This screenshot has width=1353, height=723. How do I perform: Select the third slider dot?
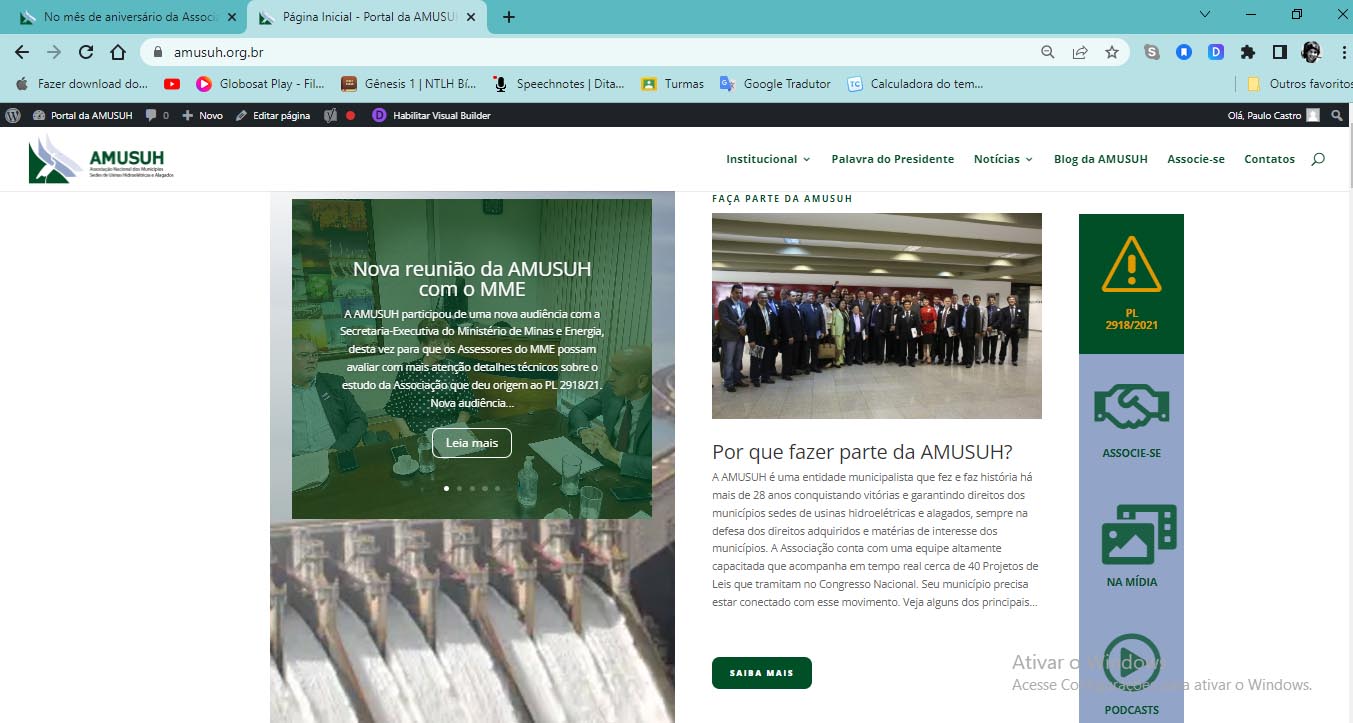[x=472, y=489]
